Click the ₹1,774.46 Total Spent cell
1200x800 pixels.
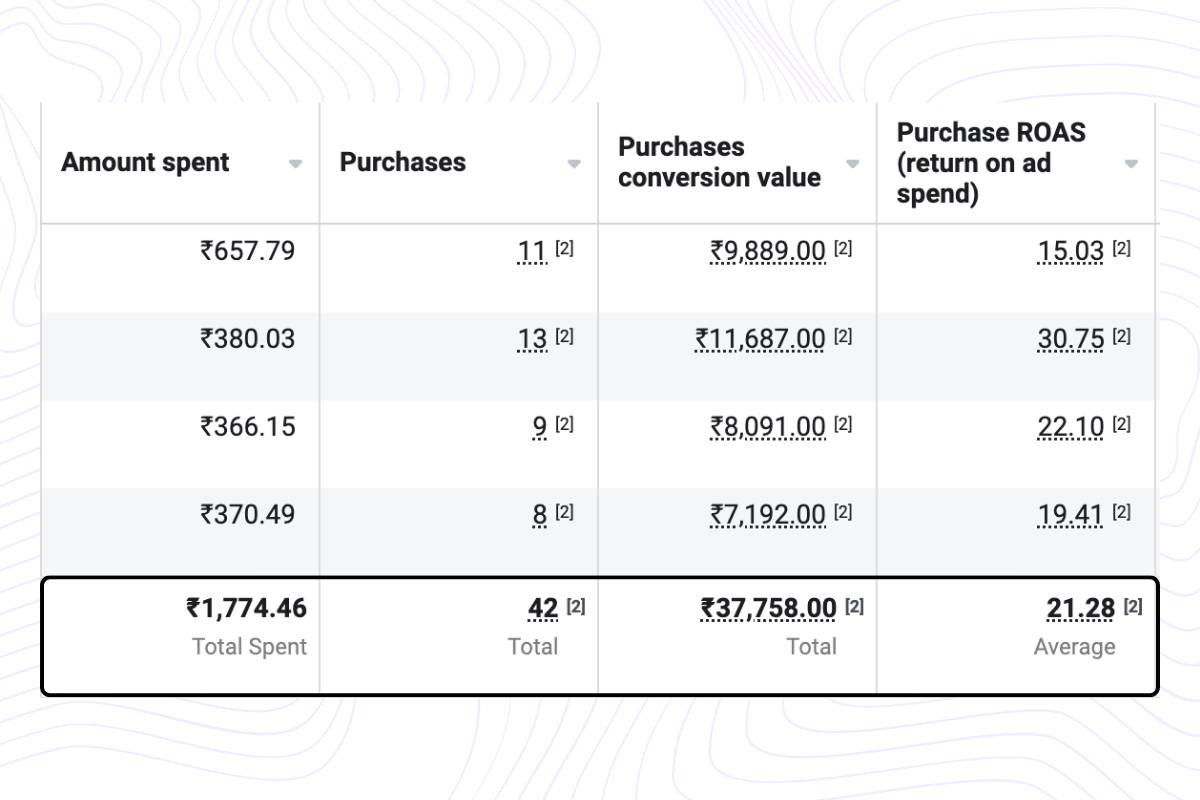[246, 608]
